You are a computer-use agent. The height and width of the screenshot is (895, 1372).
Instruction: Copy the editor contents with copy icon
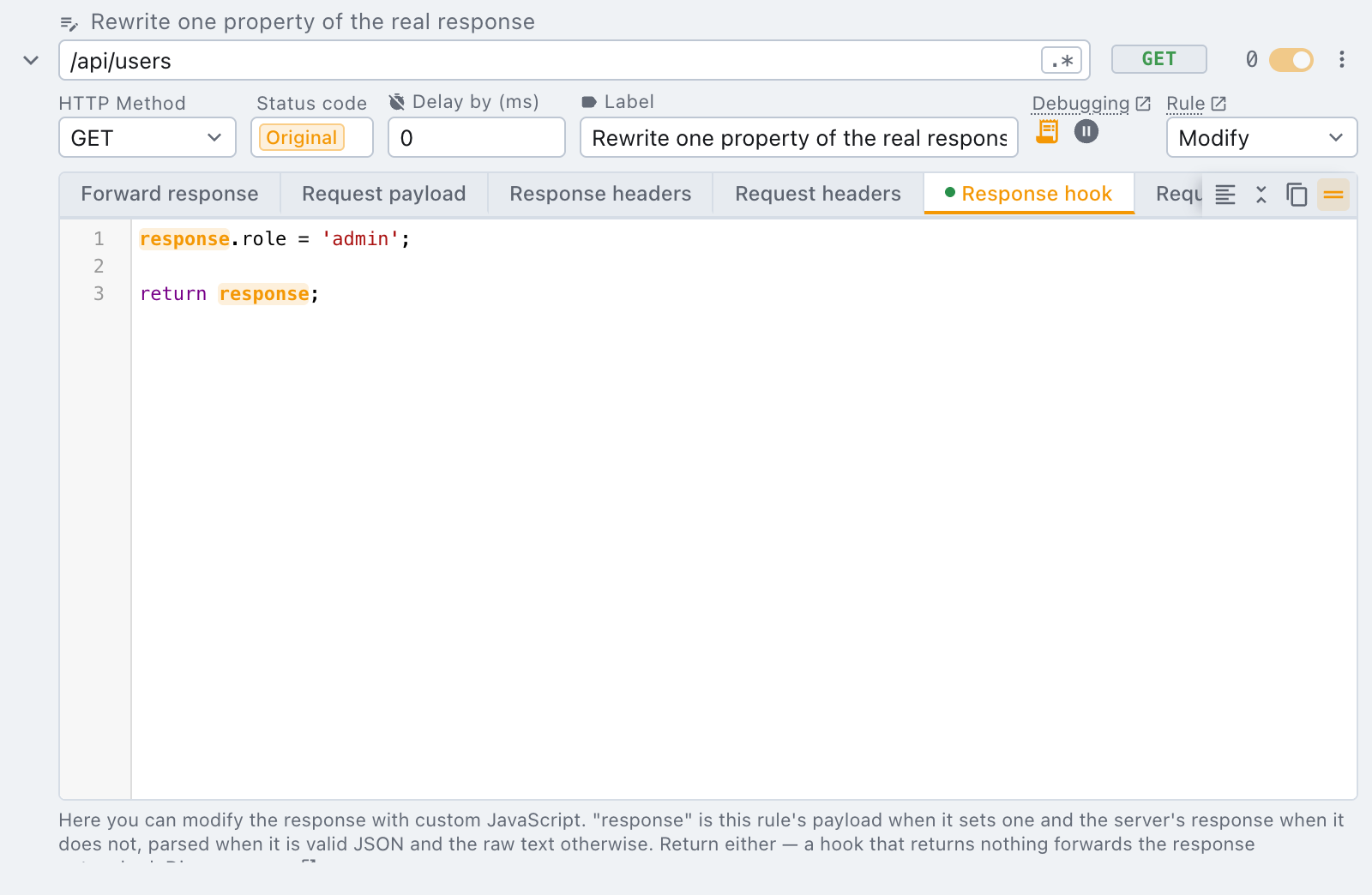(1297, 195)
